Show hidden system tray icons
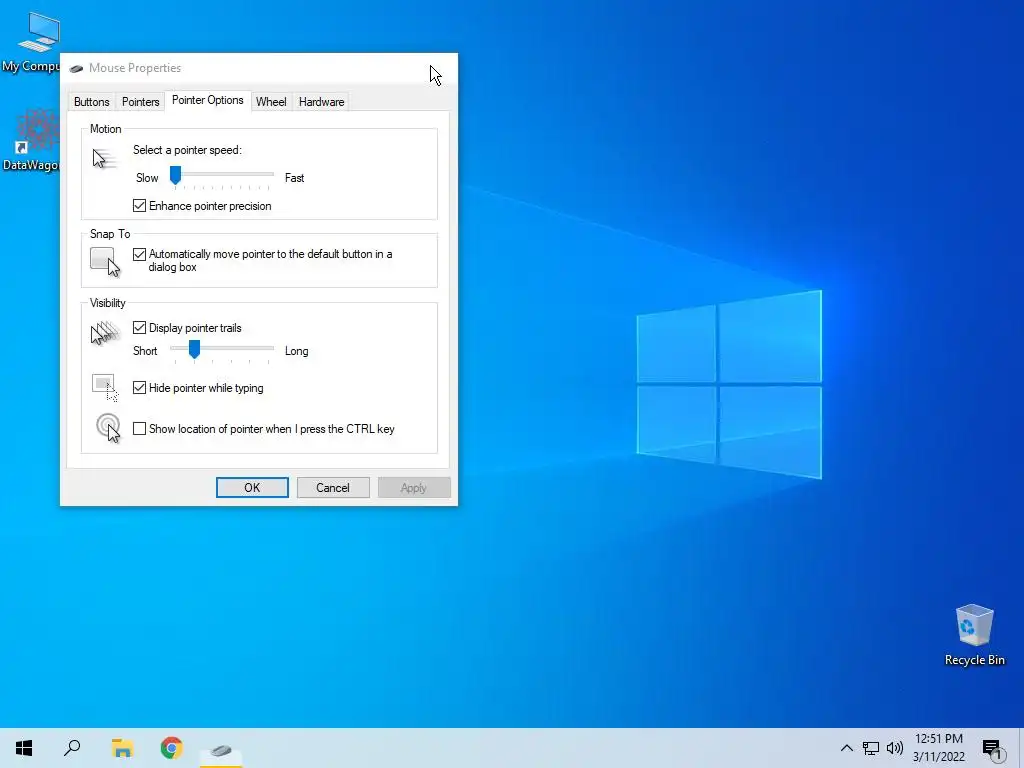Viewport: 1024px width, 768px height. click(846, 748)
